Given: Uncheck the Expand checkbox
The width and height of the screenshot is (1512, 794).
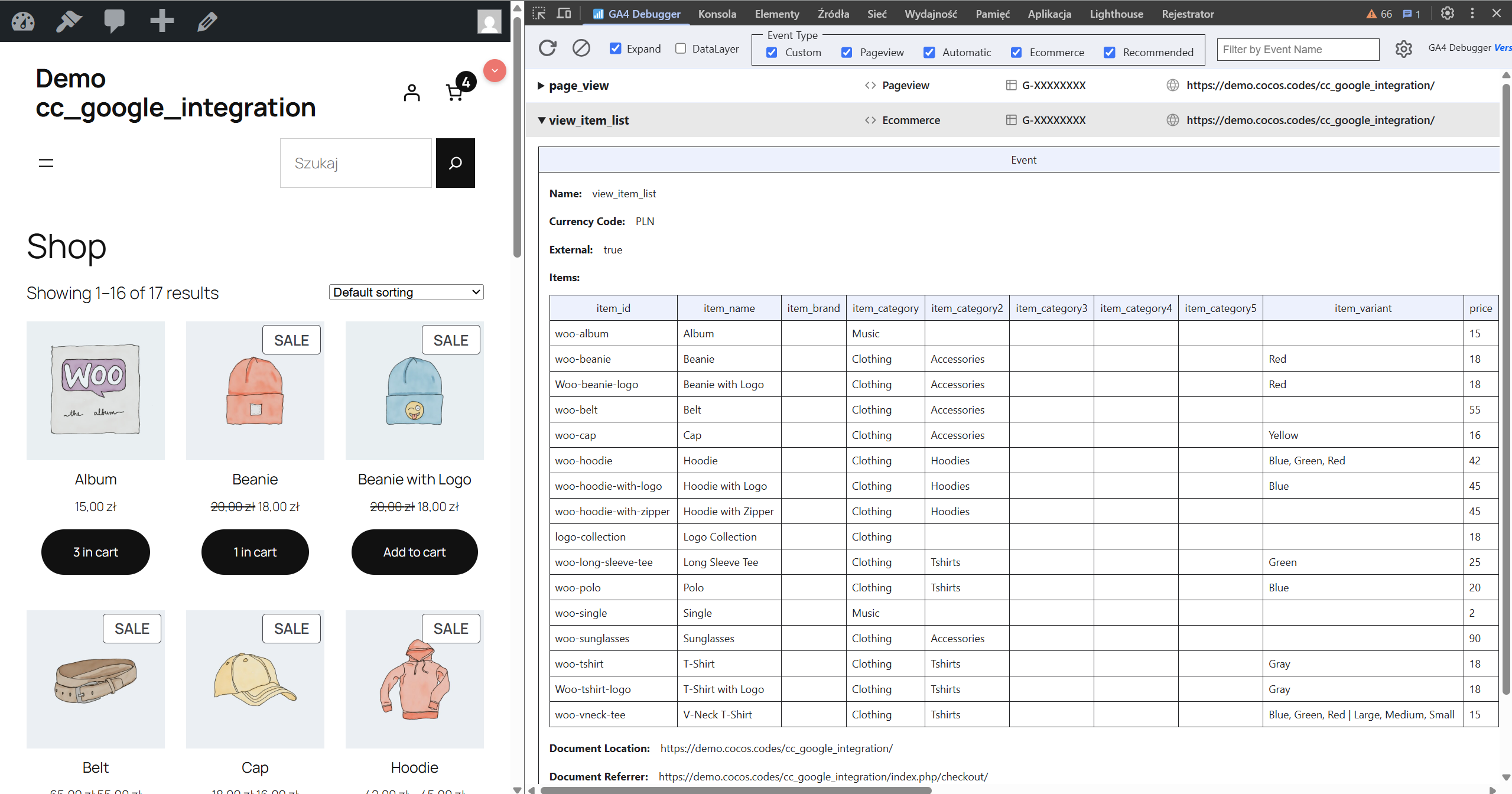Looking at the screenshot, I should pos(616,48).
